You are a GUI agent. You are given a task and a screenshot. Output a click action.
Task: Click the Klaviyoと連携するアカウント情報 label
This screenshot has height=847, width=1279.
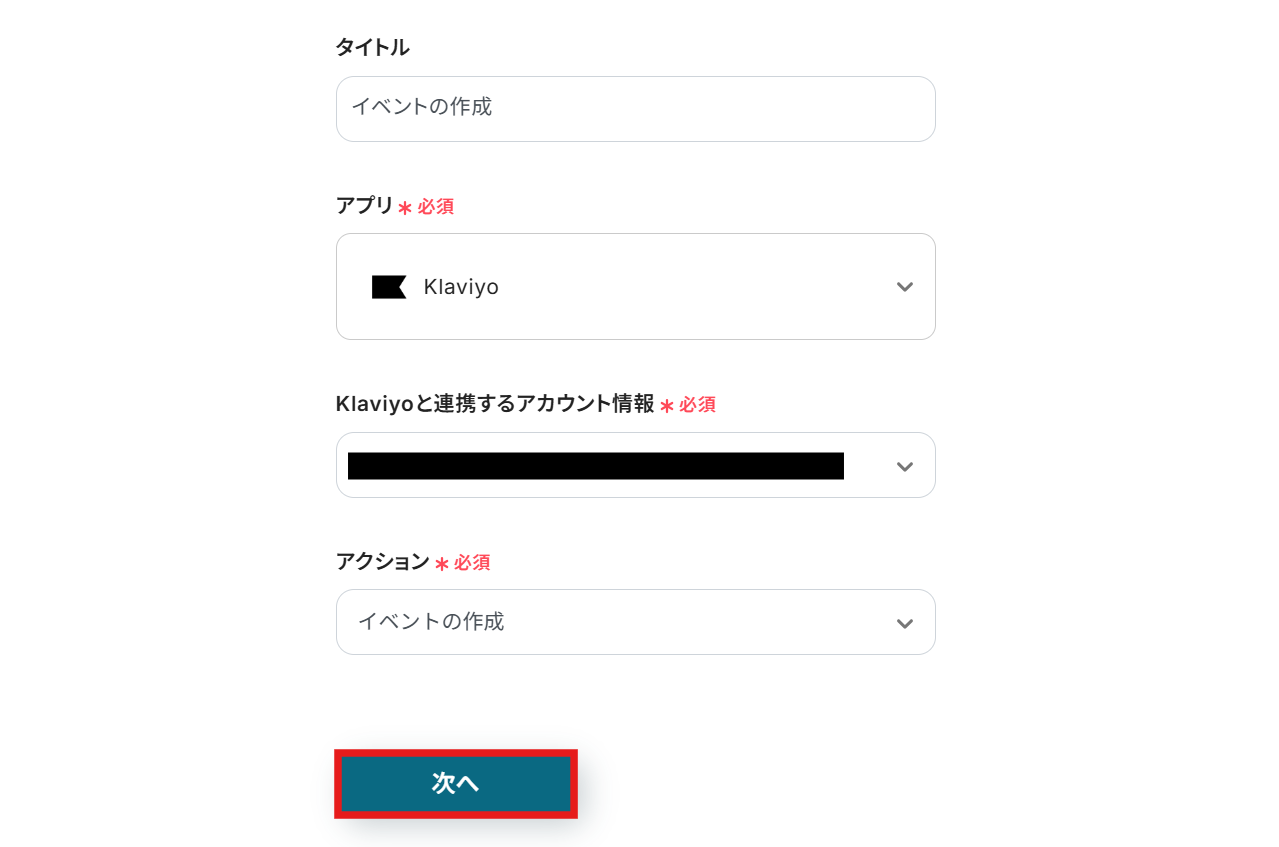494,404
